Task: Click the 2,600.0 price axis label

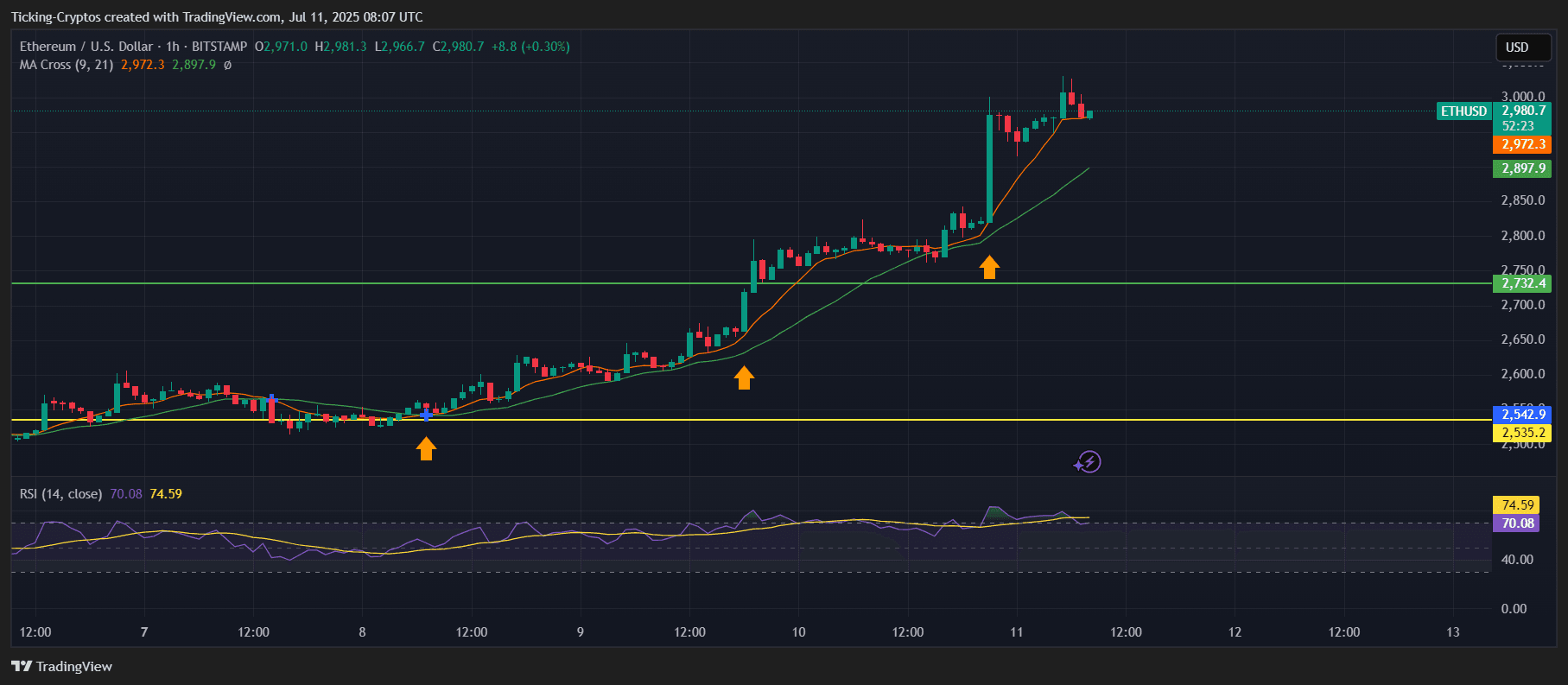Action: point(1523,374)
